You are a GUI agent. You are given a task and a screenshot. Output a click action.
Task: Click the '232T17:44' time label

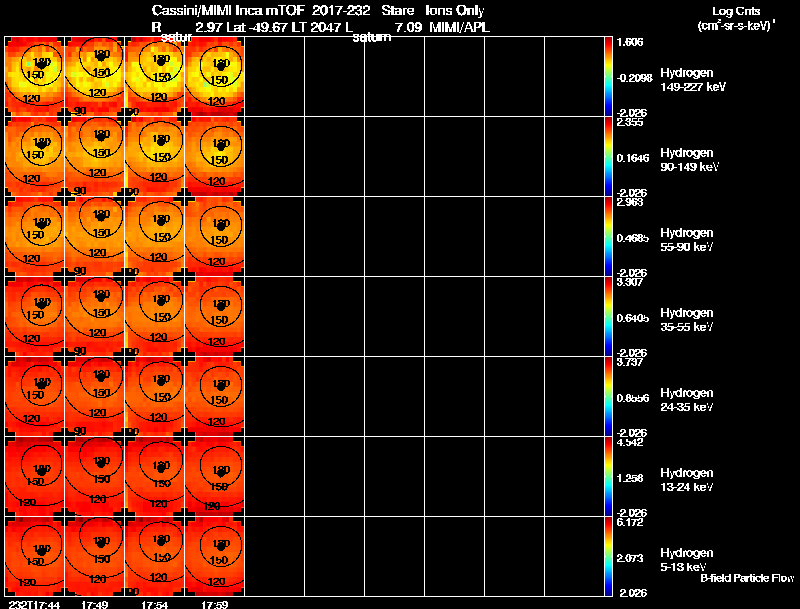(x=34, y=605)
